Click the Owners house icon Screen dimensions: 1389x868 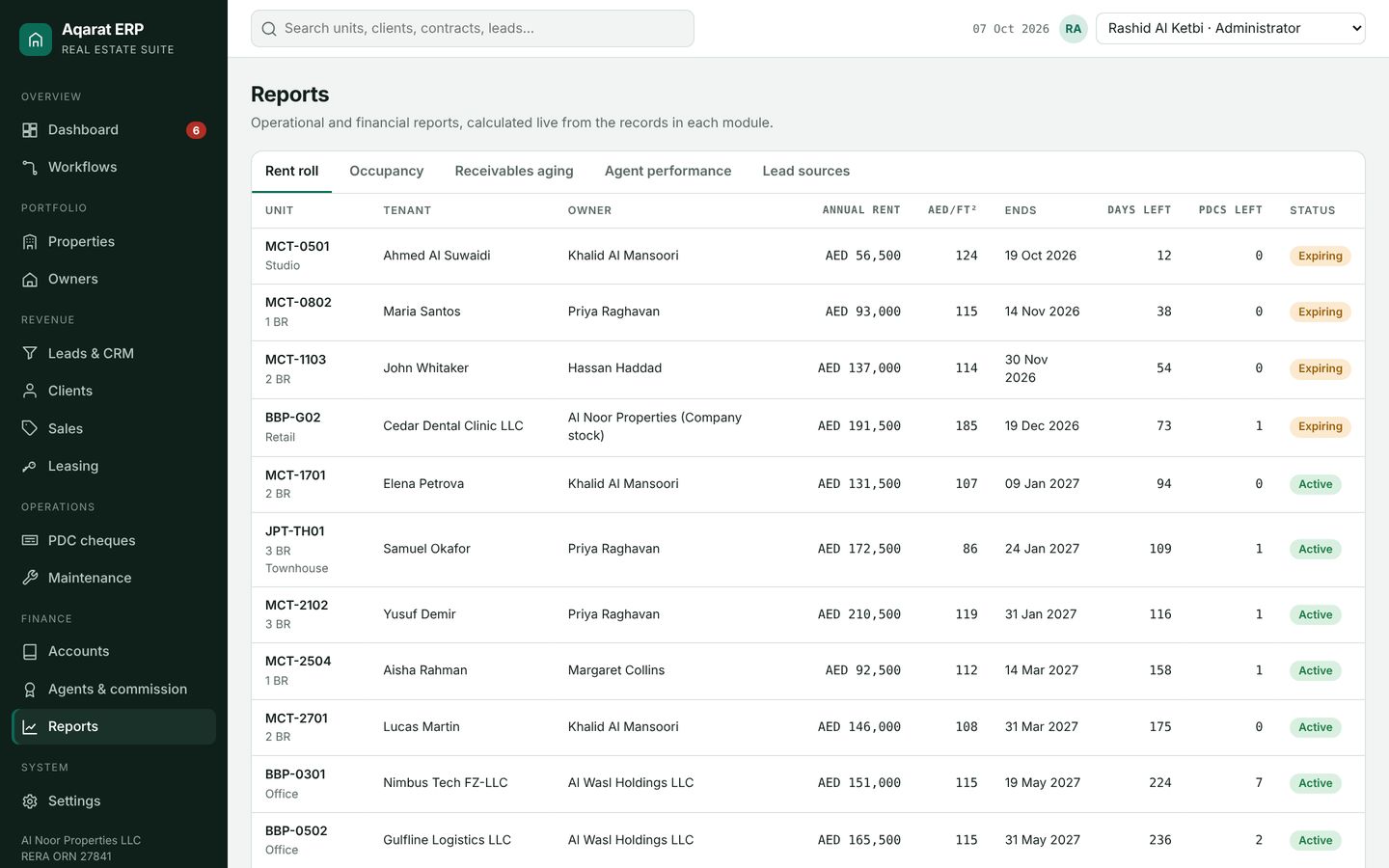(x=30, y=280)
